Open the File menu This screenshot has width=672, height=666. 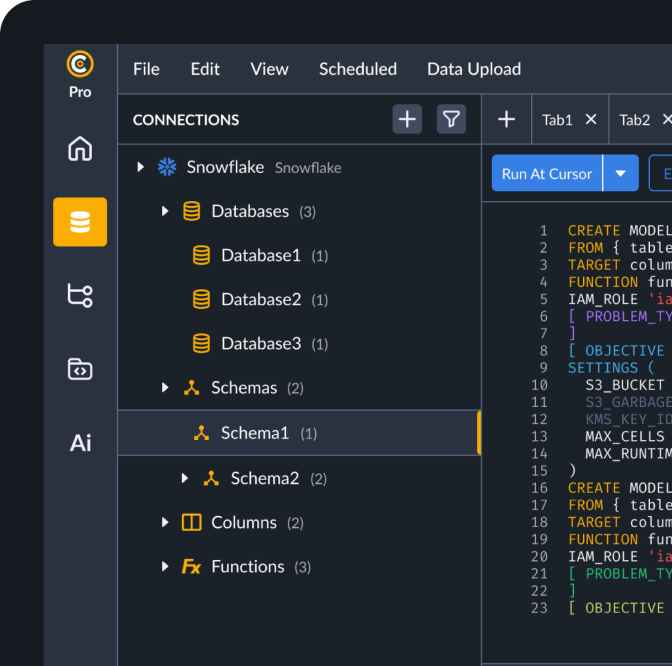coord(146,69)
